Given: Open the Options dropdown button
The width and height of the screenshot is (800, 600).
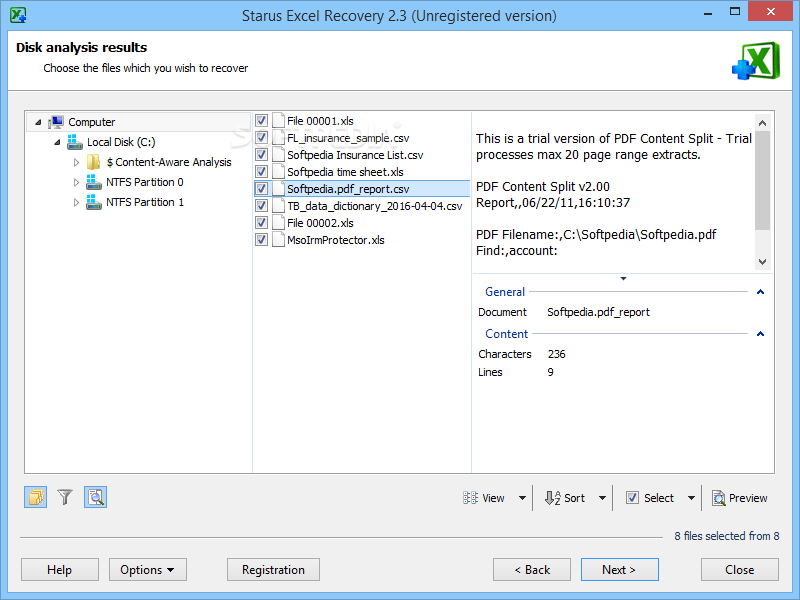Looking at the screenshot, I should pos(147,569).
